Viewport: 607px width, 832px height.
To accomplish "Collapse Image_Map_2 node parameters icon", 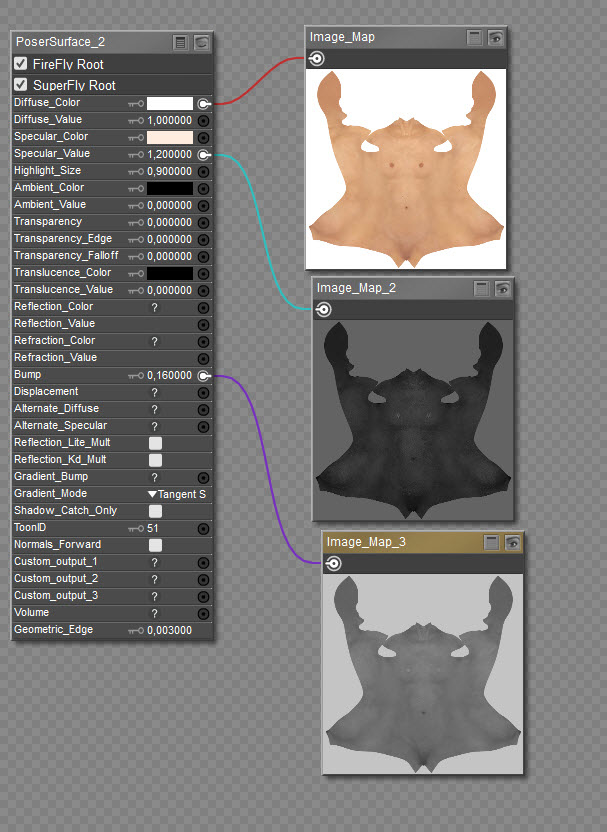I will [x=481, y=289].
